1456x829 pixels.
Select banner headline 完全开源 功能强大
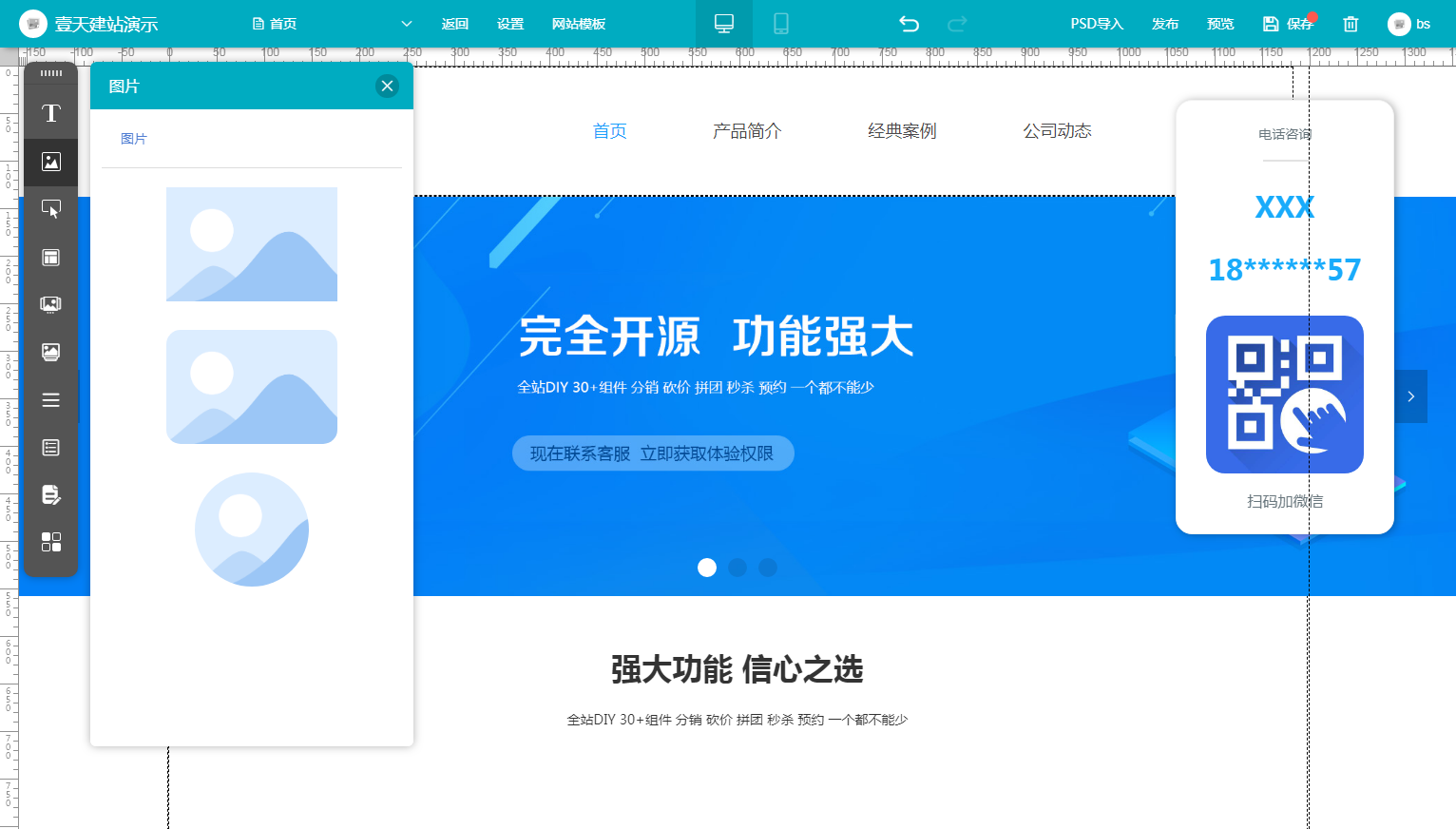[x=716, y=337]
